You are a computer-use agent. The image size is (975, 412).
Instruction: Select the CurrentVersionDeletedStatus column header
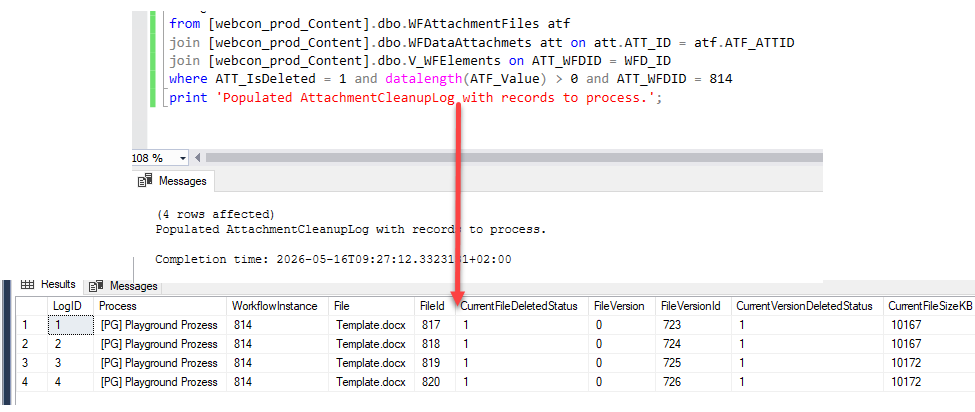[806, 306]
